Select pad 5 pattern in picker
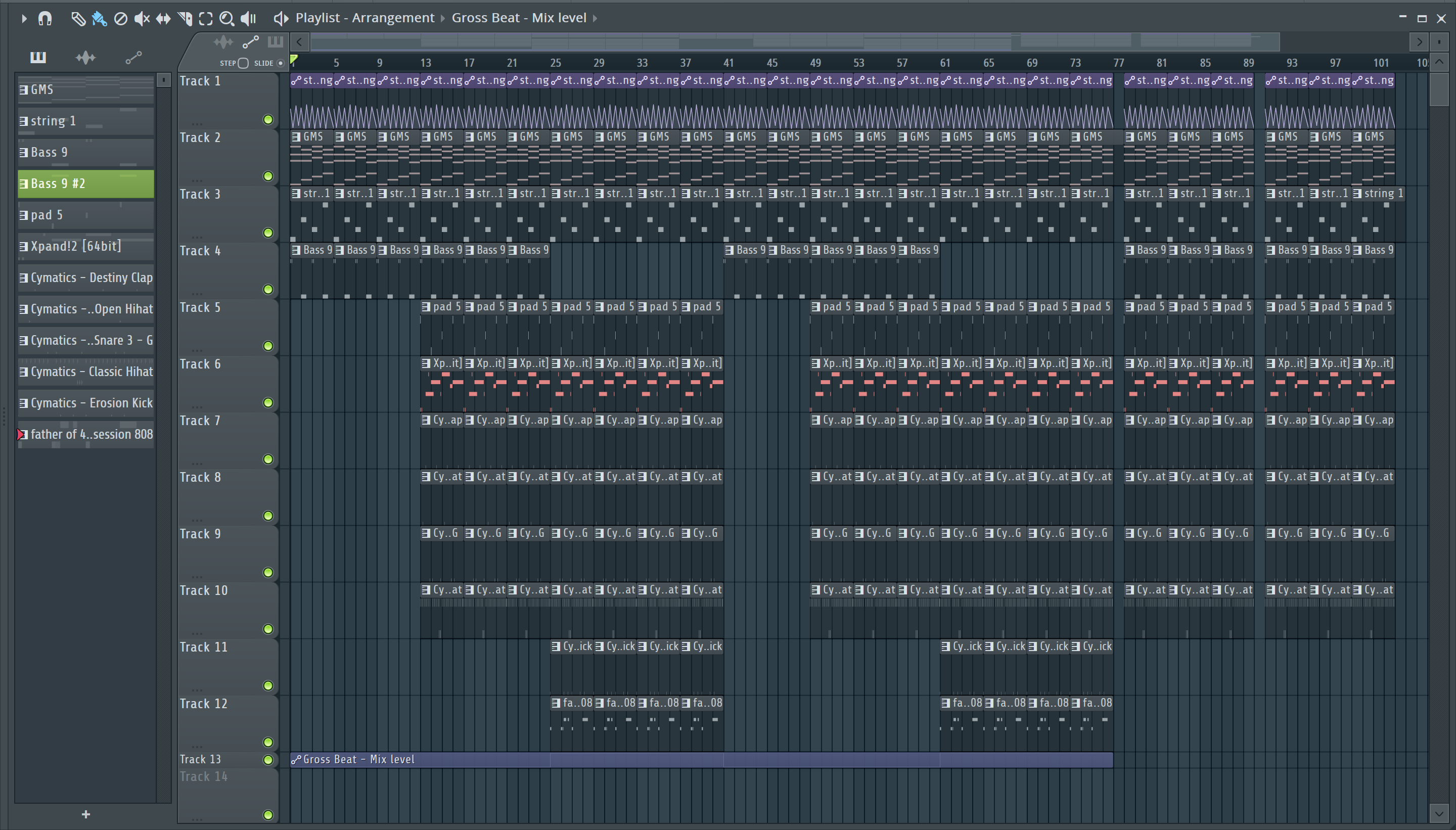 pyautogui.click(x=85, y=215)
